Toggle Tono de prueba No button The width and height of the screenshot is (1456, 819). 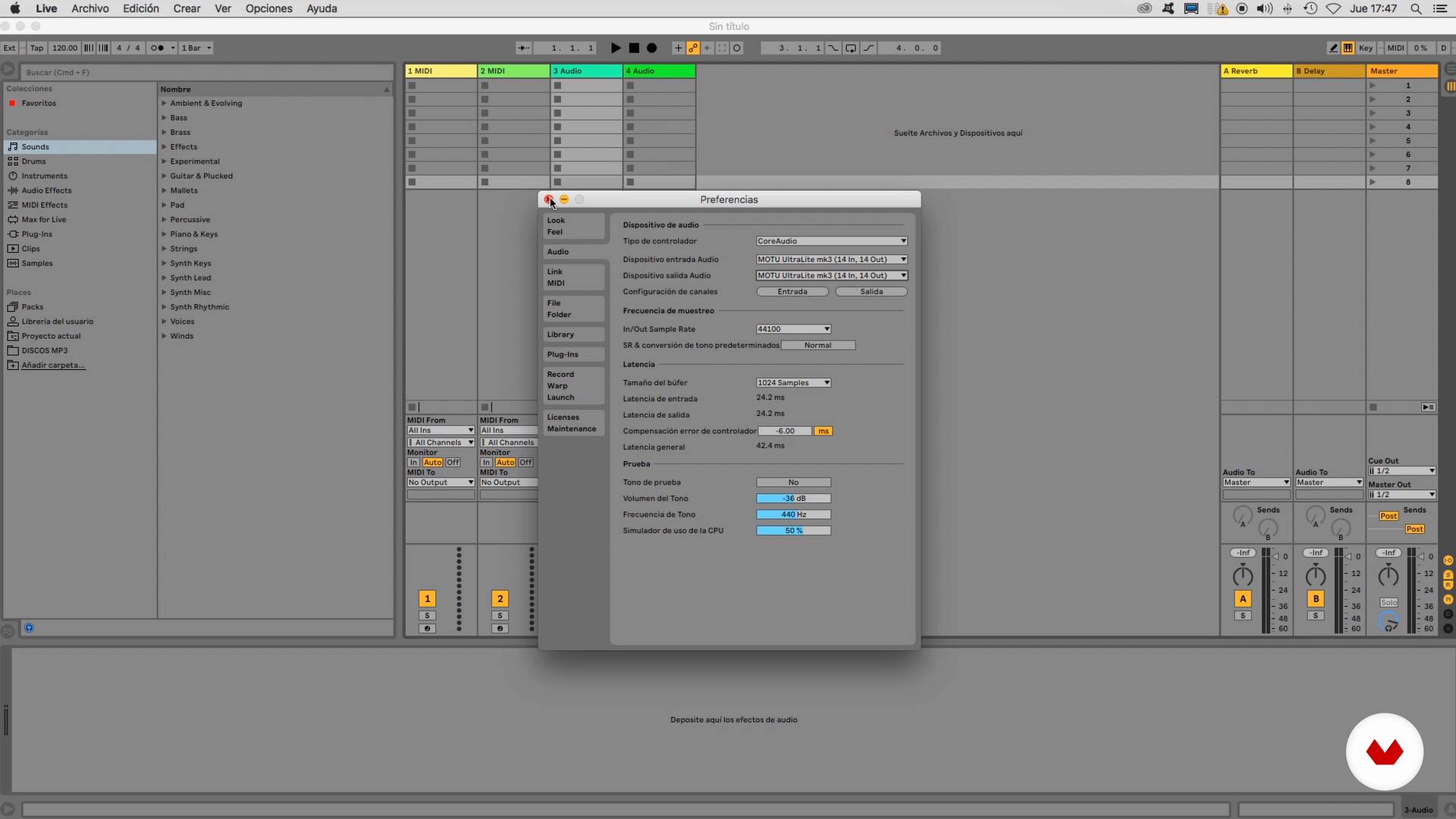pos(793,482)
